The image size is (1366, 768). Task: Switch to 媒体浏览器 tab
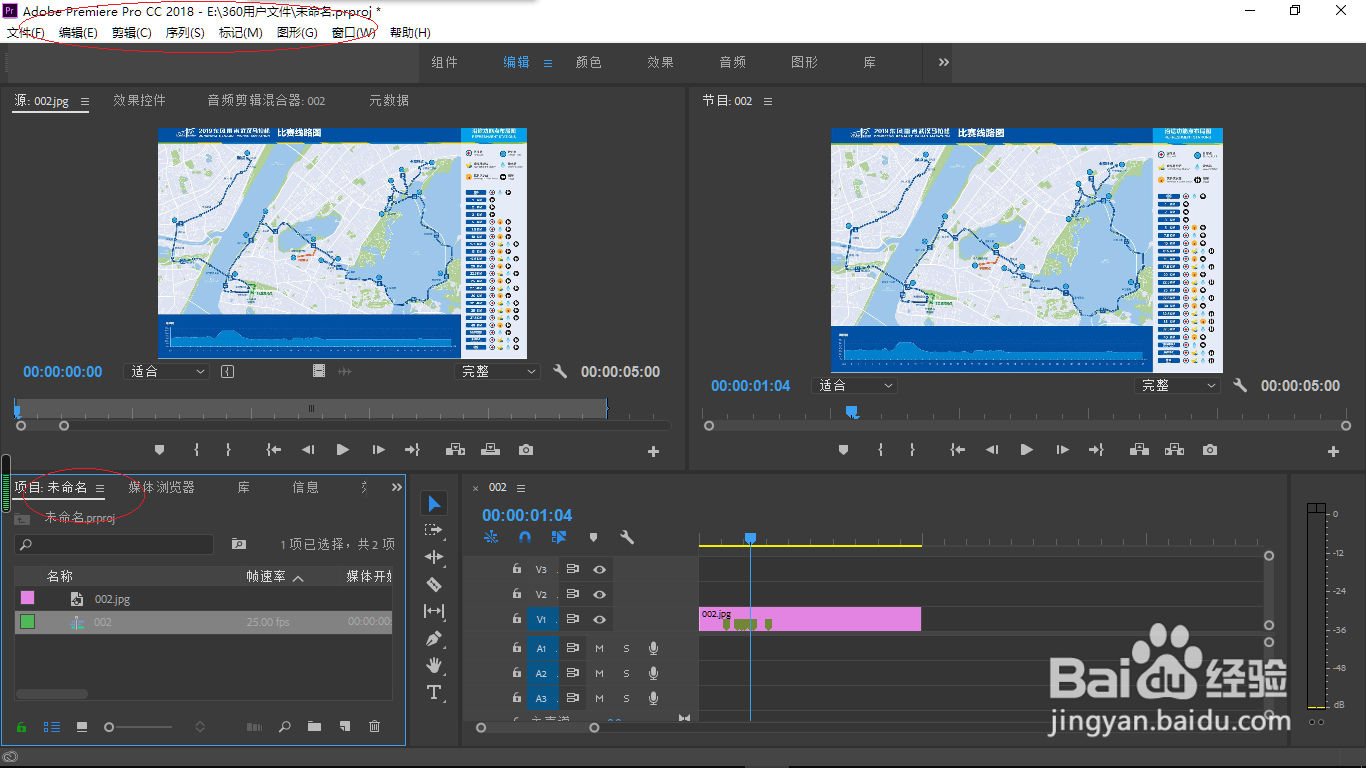[x=162, y=487]
